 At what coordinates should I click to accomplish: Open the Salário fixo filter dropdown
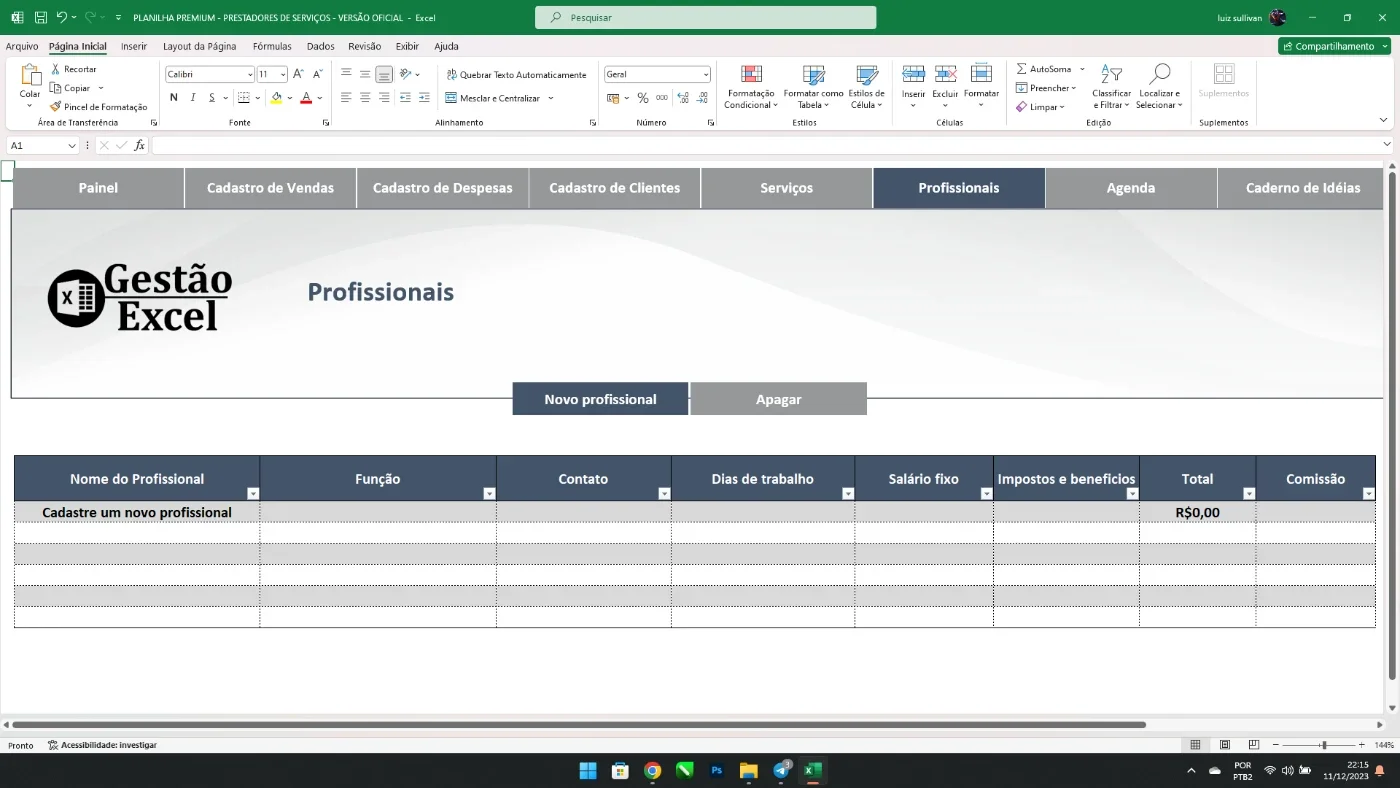coord(986,494)
